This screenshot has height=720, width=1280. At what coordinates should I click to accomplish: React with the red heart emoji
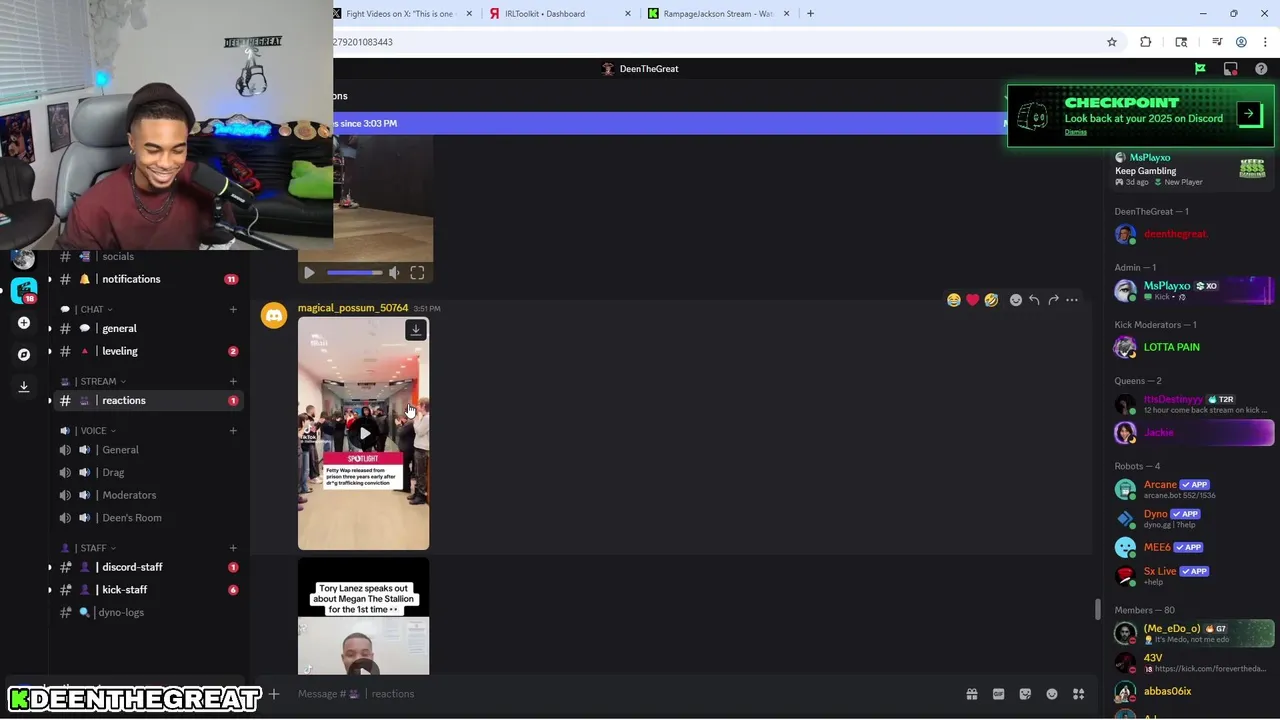coord(972,300)
